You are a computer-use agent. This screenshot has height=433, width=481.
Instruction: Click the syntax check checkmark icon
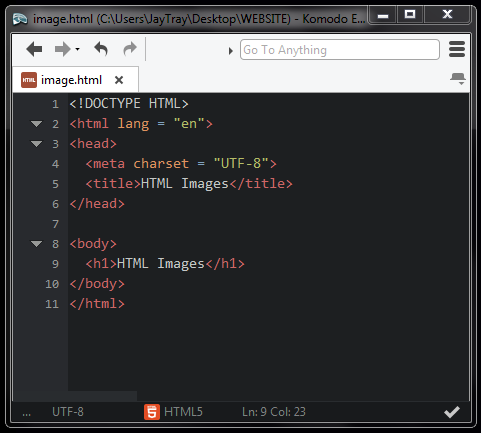click(x=452, y=412)
